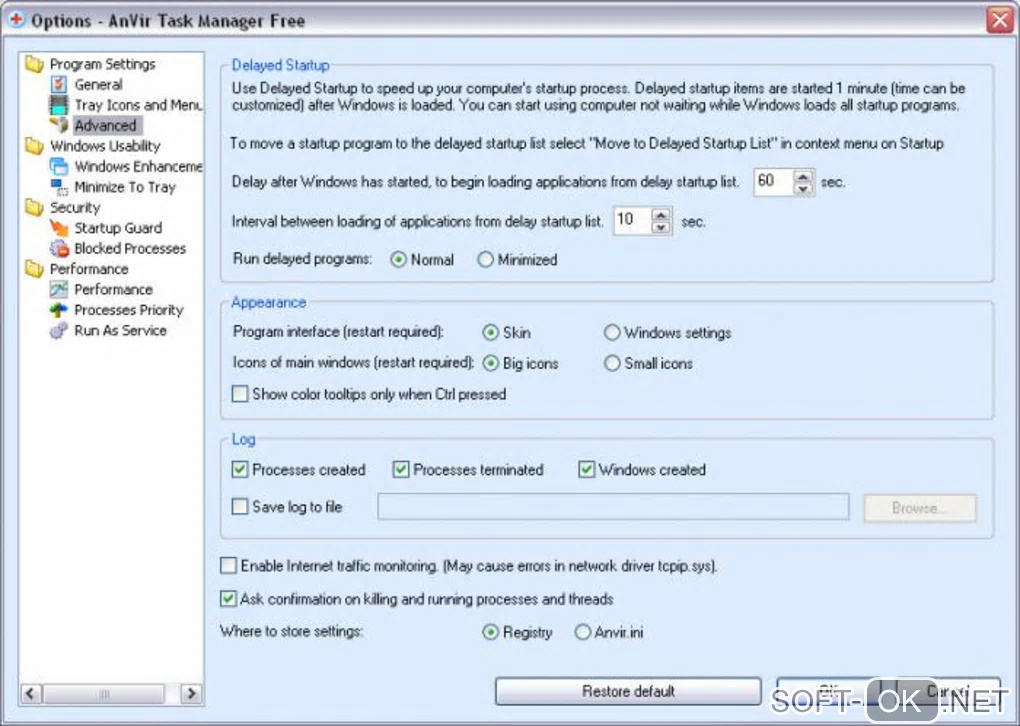1020x726 pixels.
Task: Select Normal for run delayed programs
Action: pyautogui.click(x=398, y=260)
